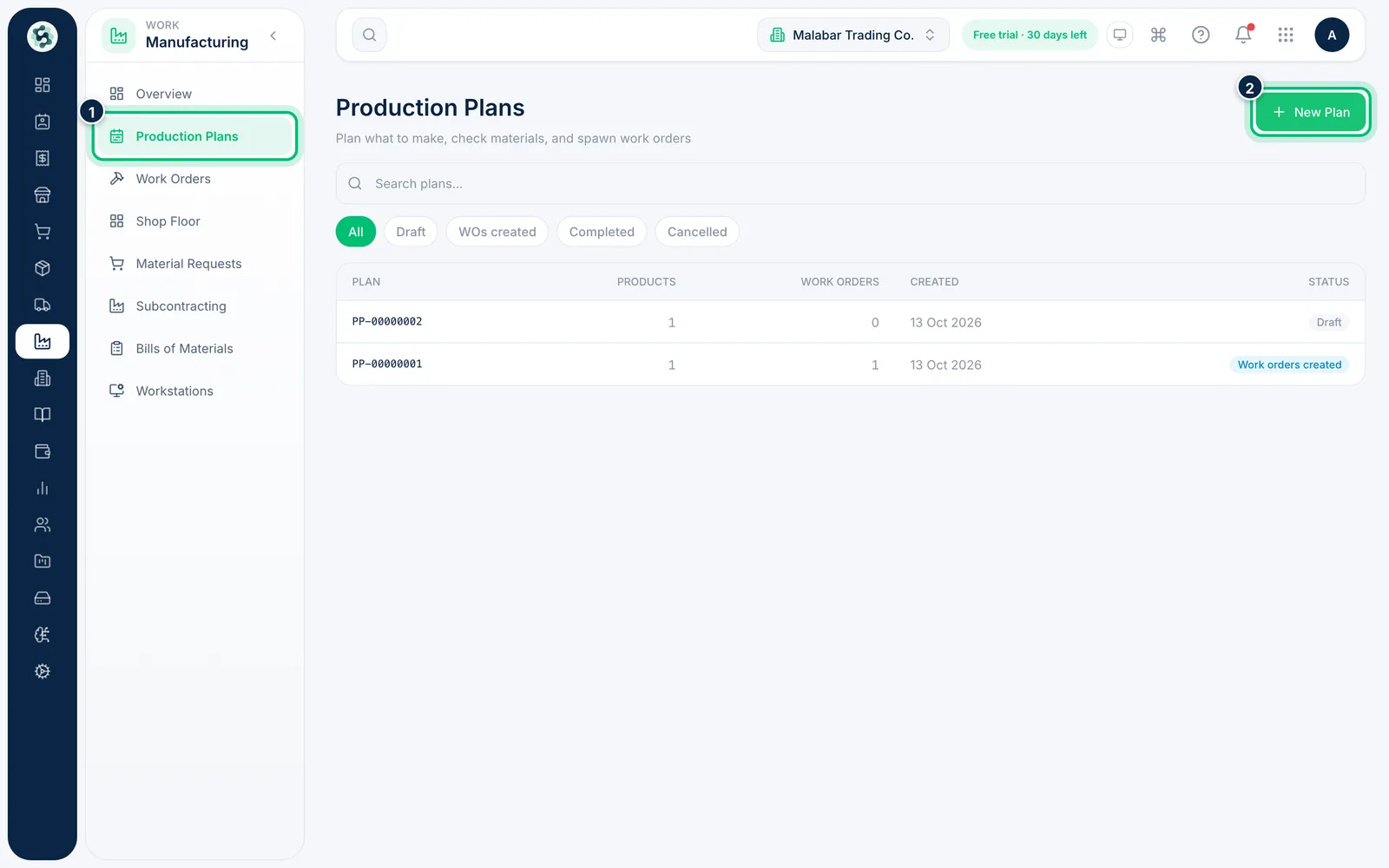Open the Malabar Trading Co. company switcher

[x=853, y=35]
